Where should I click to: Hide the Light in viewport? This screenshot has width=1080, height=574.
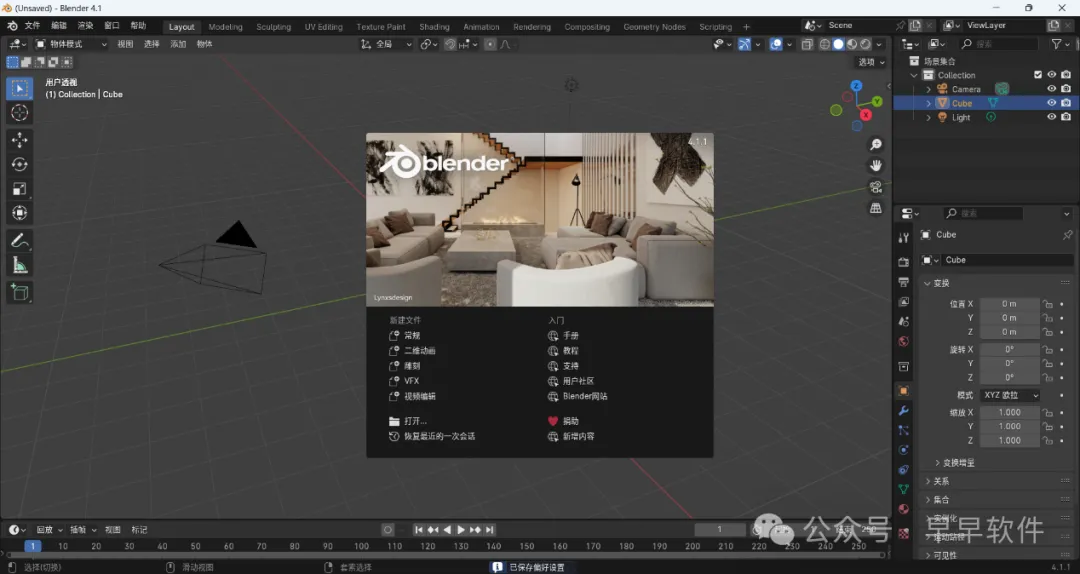click(x=1051, y=117)
